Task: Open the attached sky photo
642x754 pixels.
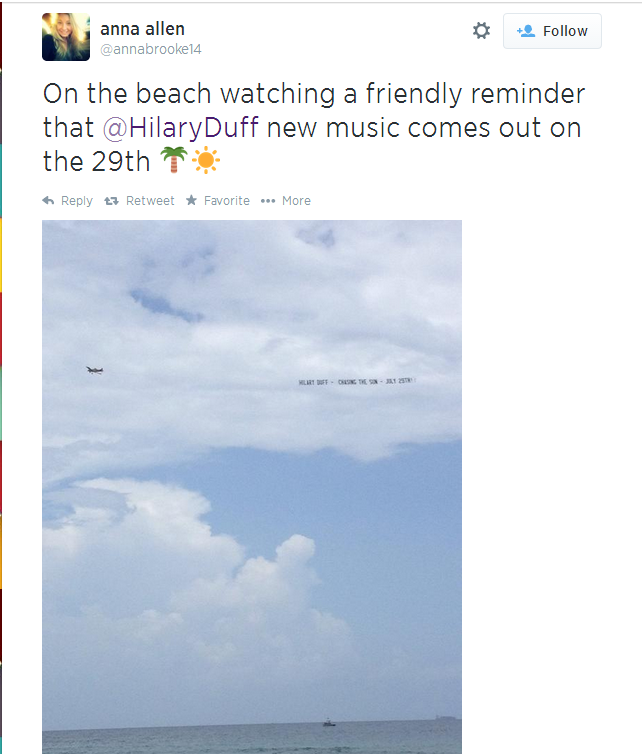Action: pyautogui.click(x=252, y=487)
